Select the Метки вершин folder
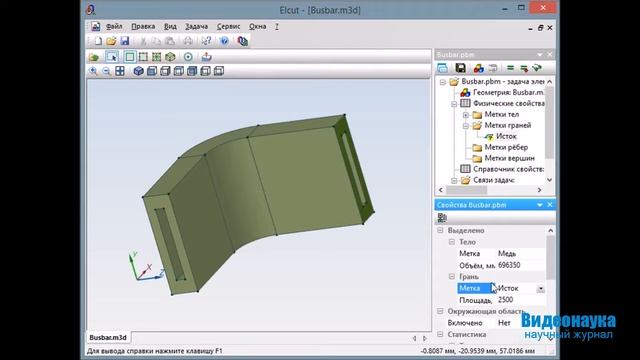This screenshot has width=640, height=360. click(509, 158)
